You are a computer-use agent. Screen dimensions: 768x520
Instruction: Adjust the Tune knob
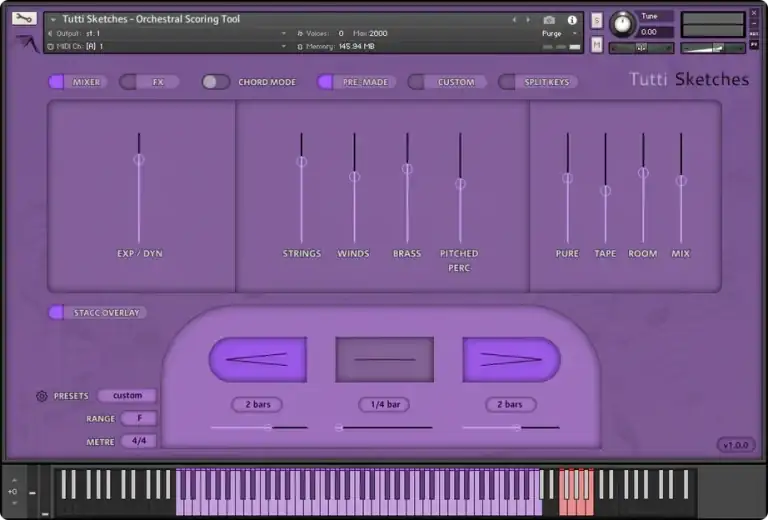click(622, 24)
